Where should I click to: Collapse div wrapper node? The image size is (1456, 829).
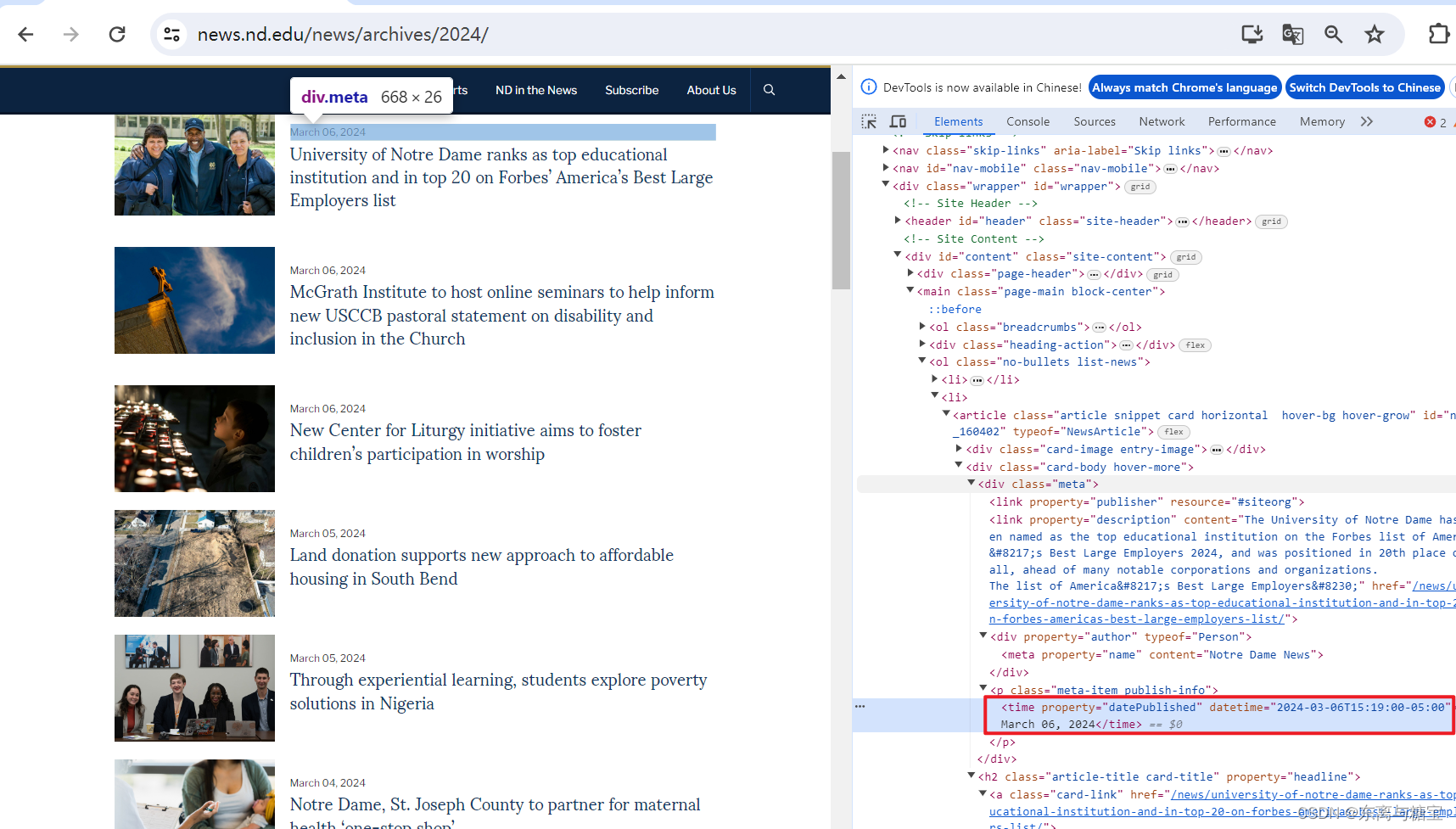click(886, 185)
